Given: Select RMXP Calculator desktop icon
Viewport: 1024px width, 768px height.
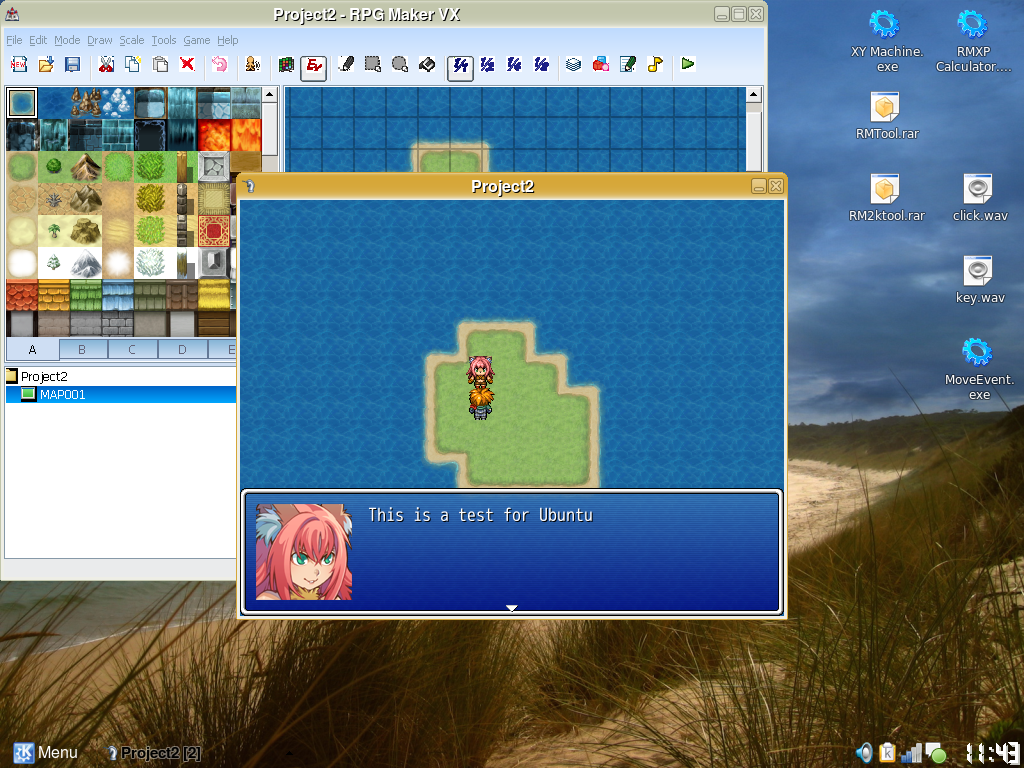Looking at the screenshot, I should [x=973, y=40].
